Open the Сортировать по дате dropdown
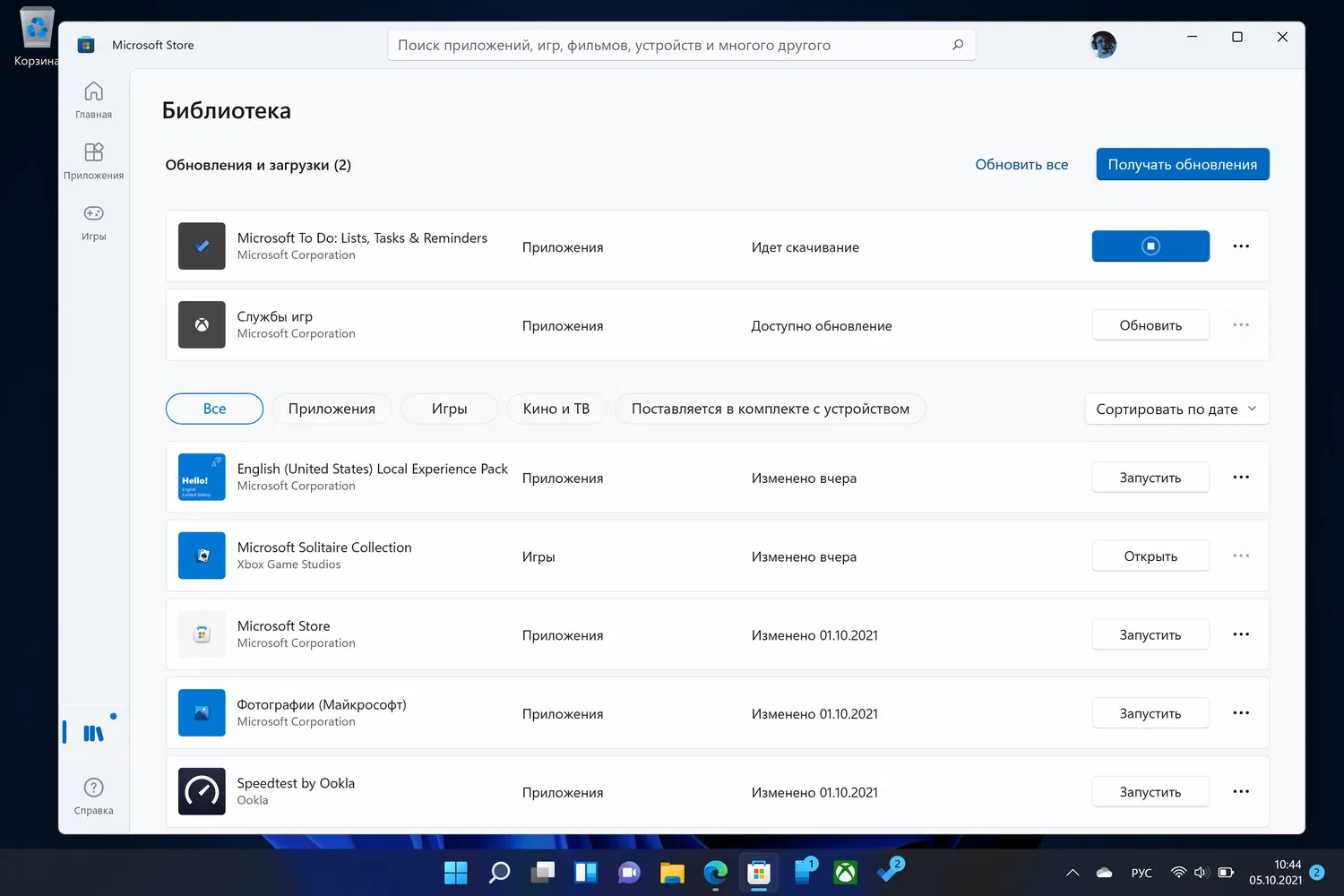Image resolution: width=1344 pixels, height=896 pixels. 1176,409
